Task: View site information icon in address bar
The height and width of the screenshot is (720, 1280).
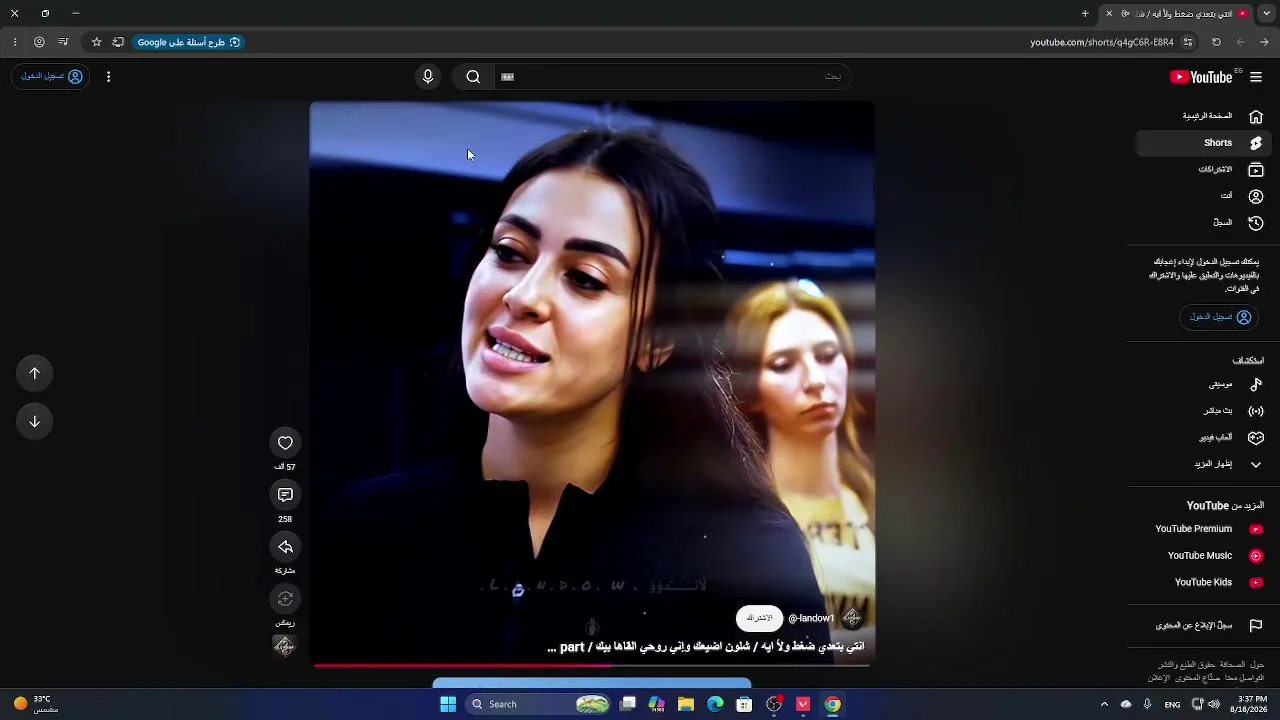Action: (1188, 42)
